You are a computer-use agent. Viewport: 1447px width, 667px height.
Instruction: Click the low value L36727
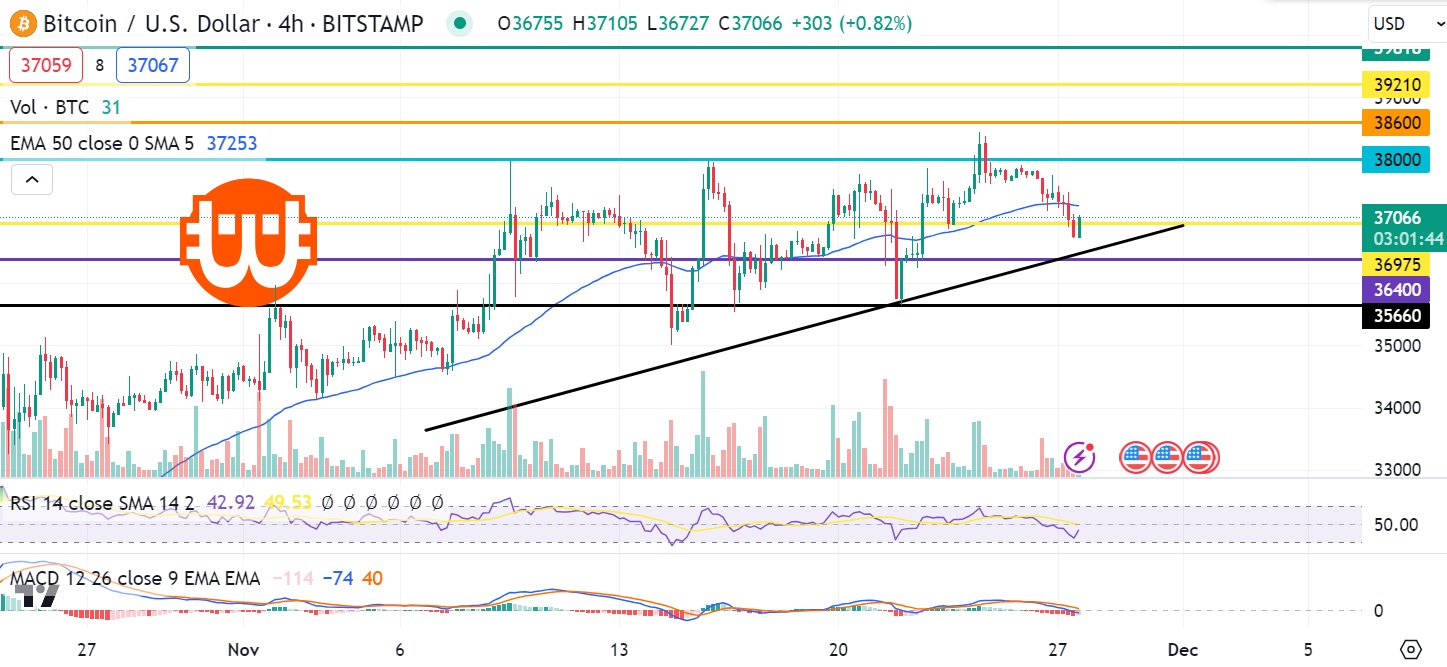pos(677,23)
